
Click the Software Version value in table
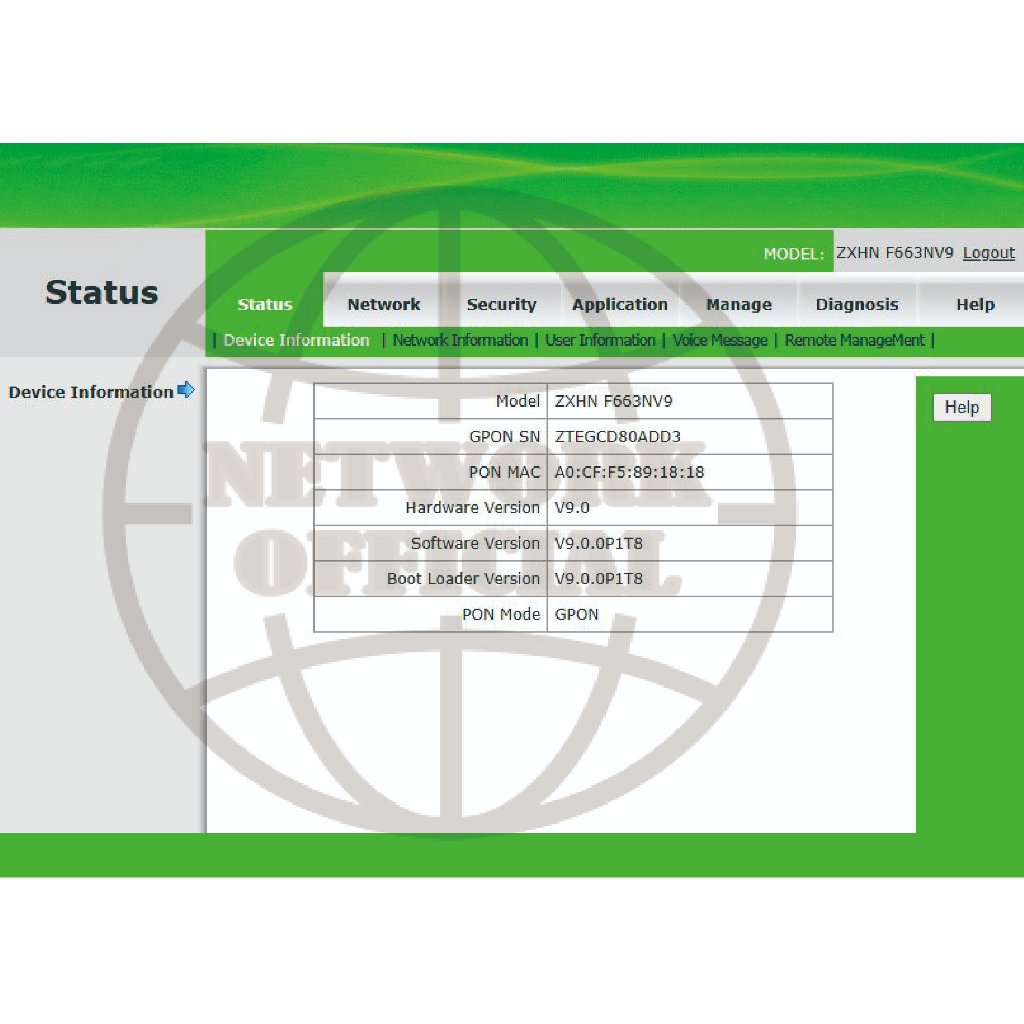pyautogui.click(x=599, y=543)
